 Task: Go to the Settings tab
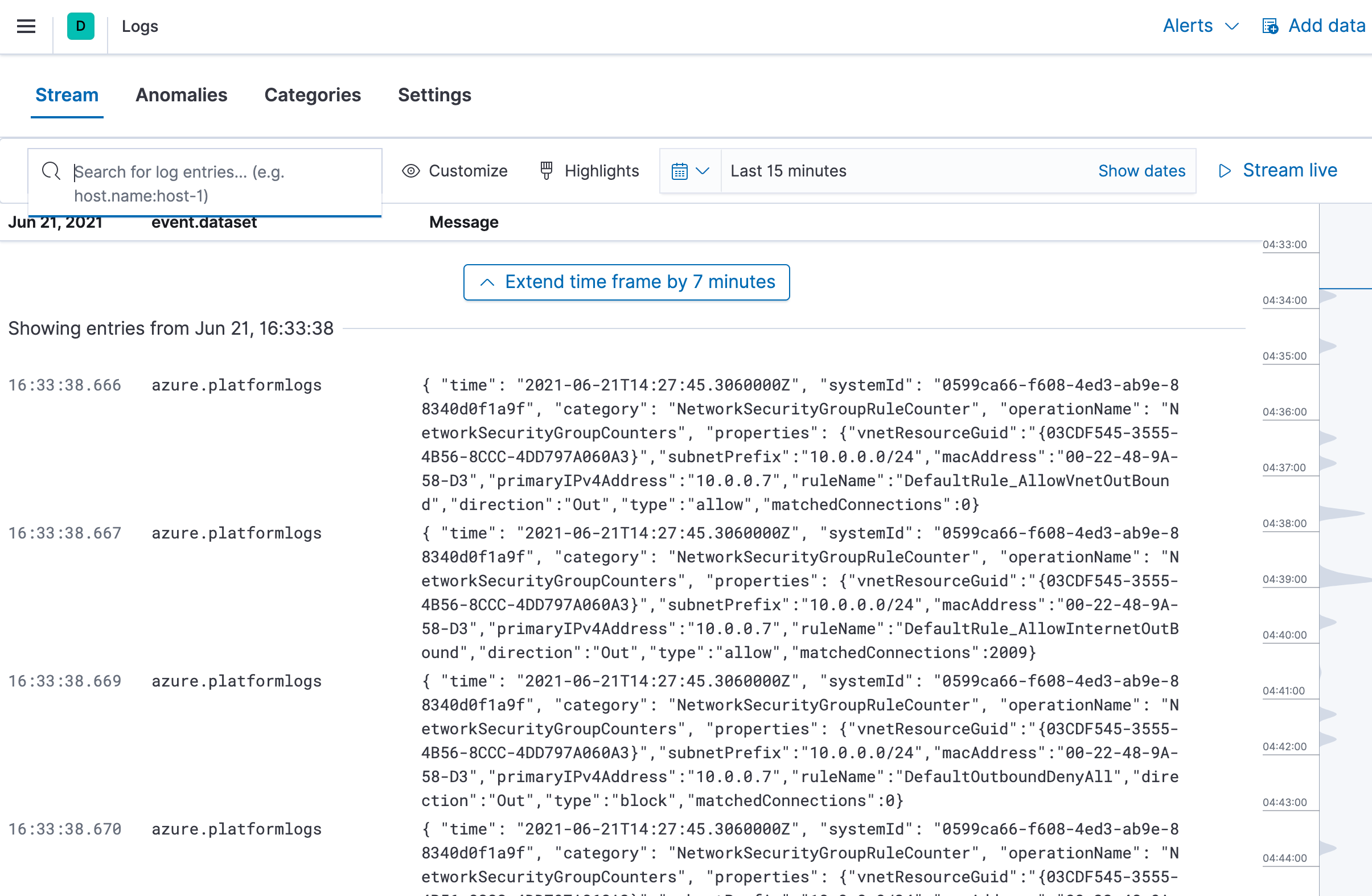tap(435, 95)
